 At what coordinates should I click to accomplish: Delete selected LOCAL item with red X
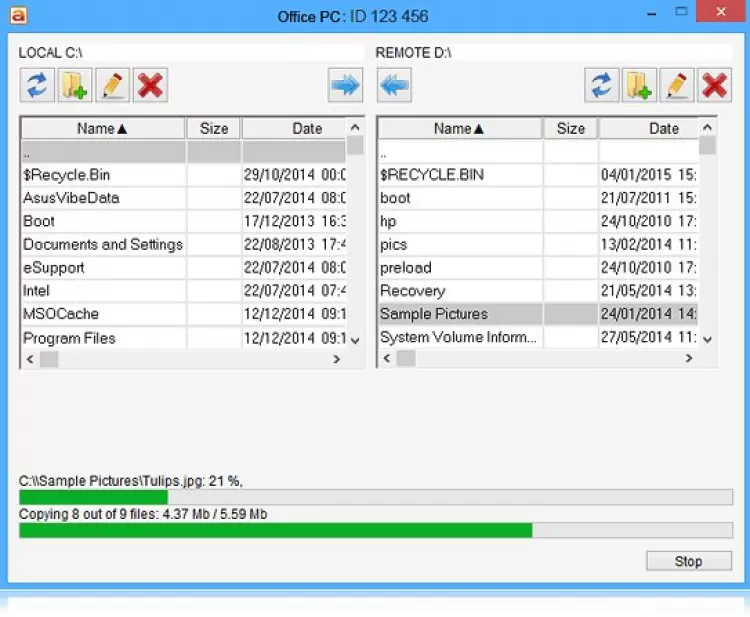150,85
